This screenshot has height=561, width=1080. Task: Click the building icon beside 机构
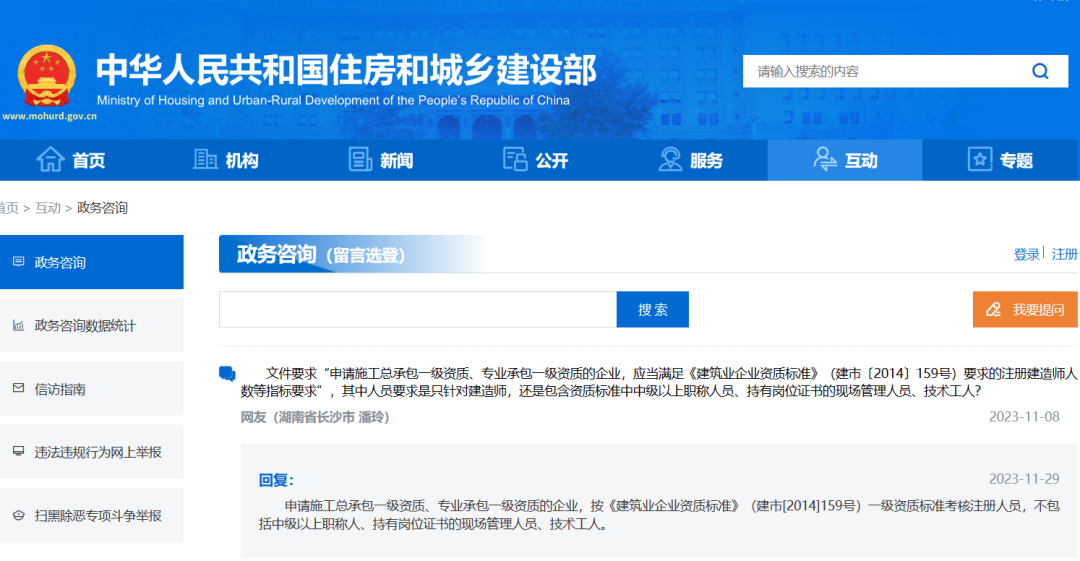(205, 159)
